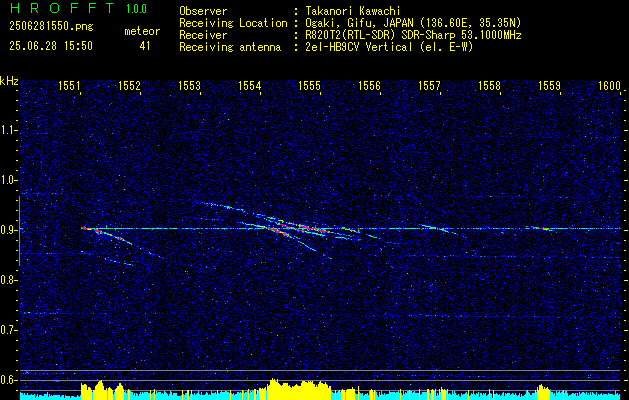This screenshot has height=400, width=629.
Task: Click the R820T2(RTL-SDR) receiver description
Action: (x=413, y=35)
